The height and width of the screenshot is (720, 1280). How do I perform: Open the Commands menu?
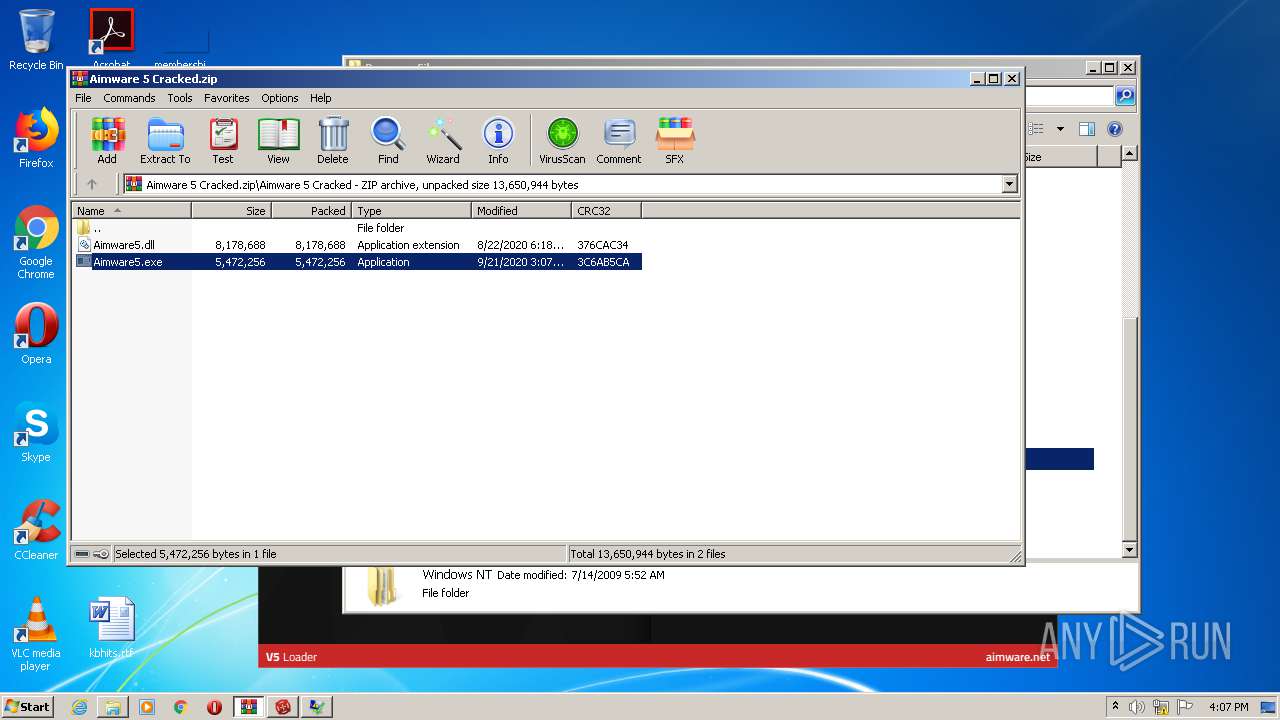[x=129, y=98]
